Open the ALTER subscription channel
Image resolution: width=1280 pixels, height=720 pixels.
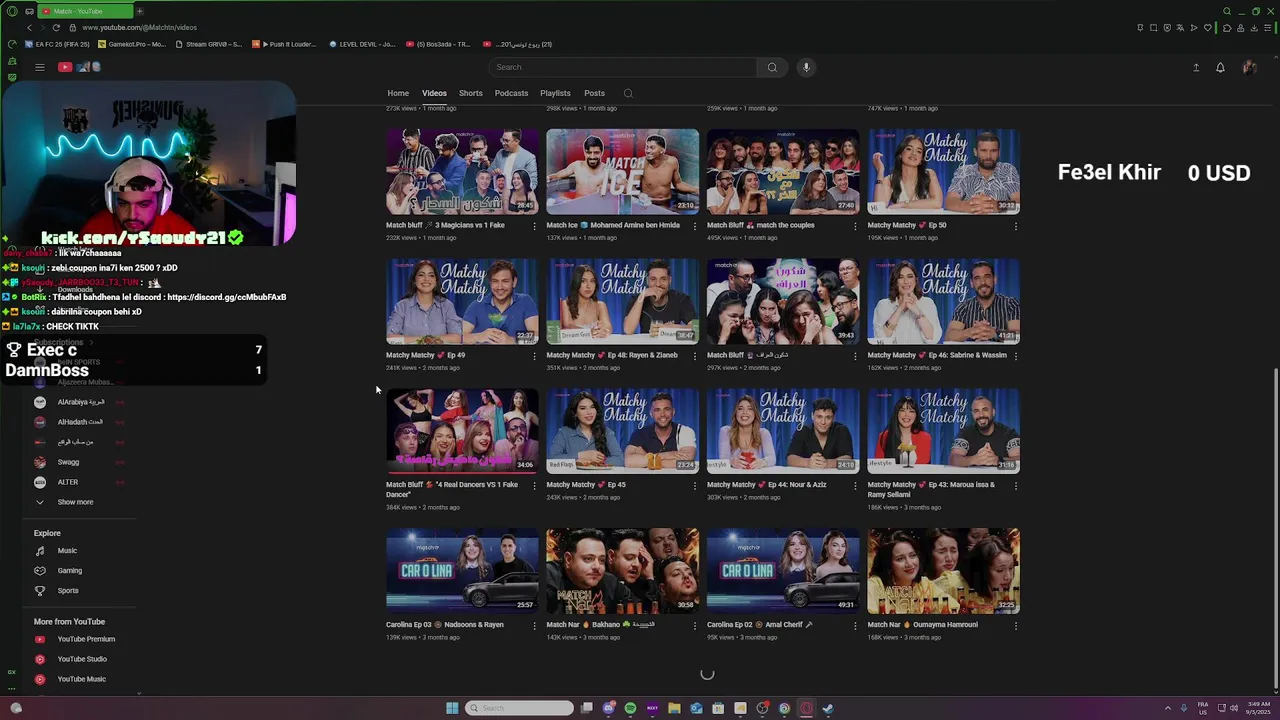[68, 482]
